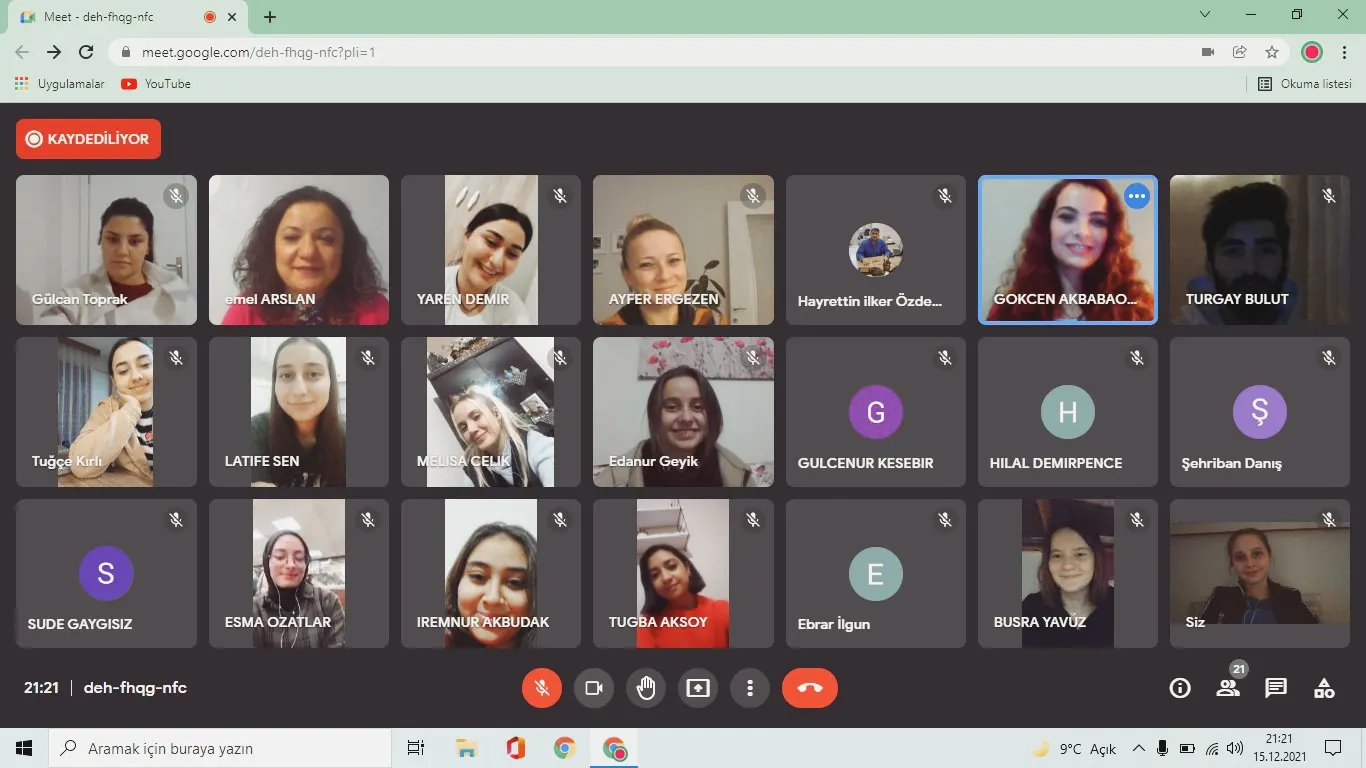Open the chat panel icon
Screen dimensions: 1366x768
tap(1276, 688)
